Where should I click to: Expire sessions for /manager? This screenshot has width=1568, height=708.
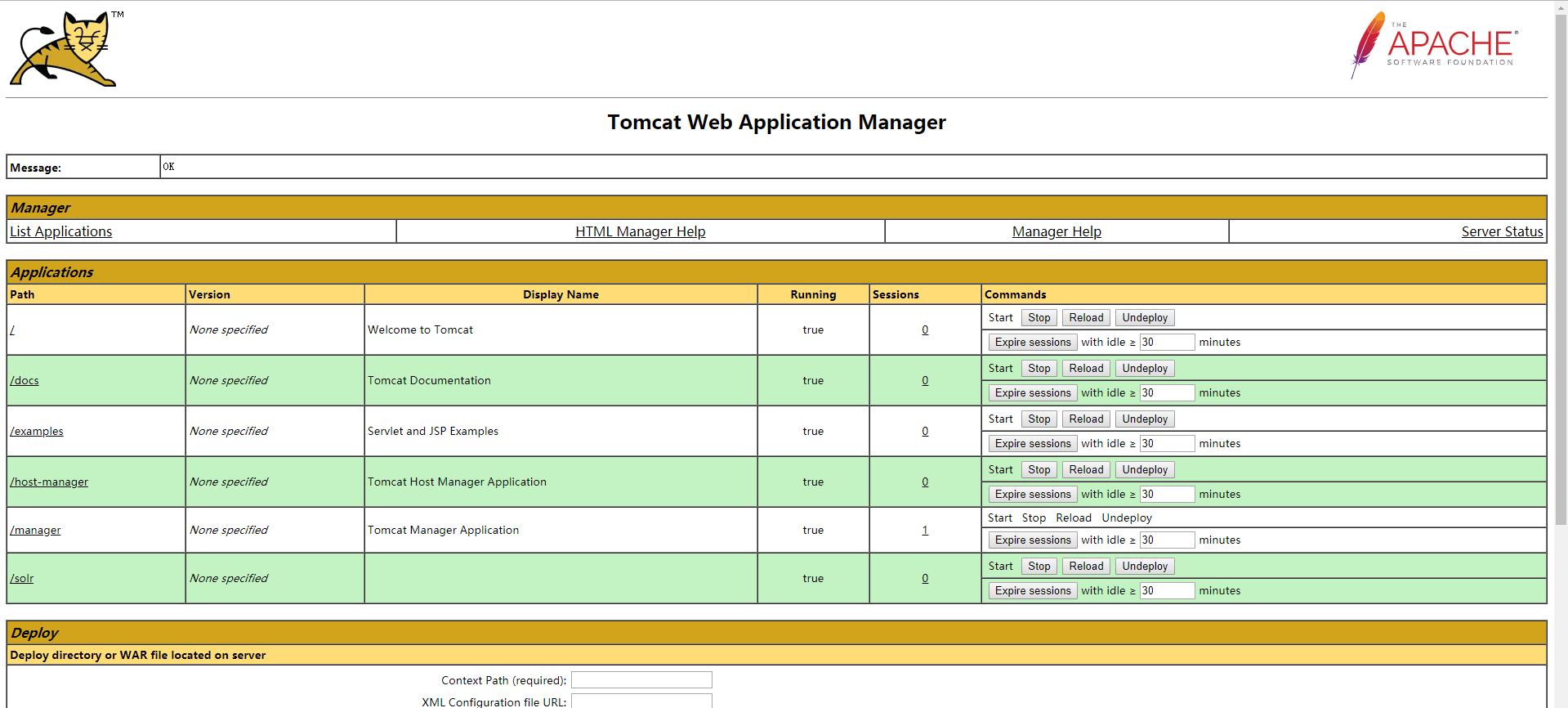pyautogui.click(x=1033, y=540)
